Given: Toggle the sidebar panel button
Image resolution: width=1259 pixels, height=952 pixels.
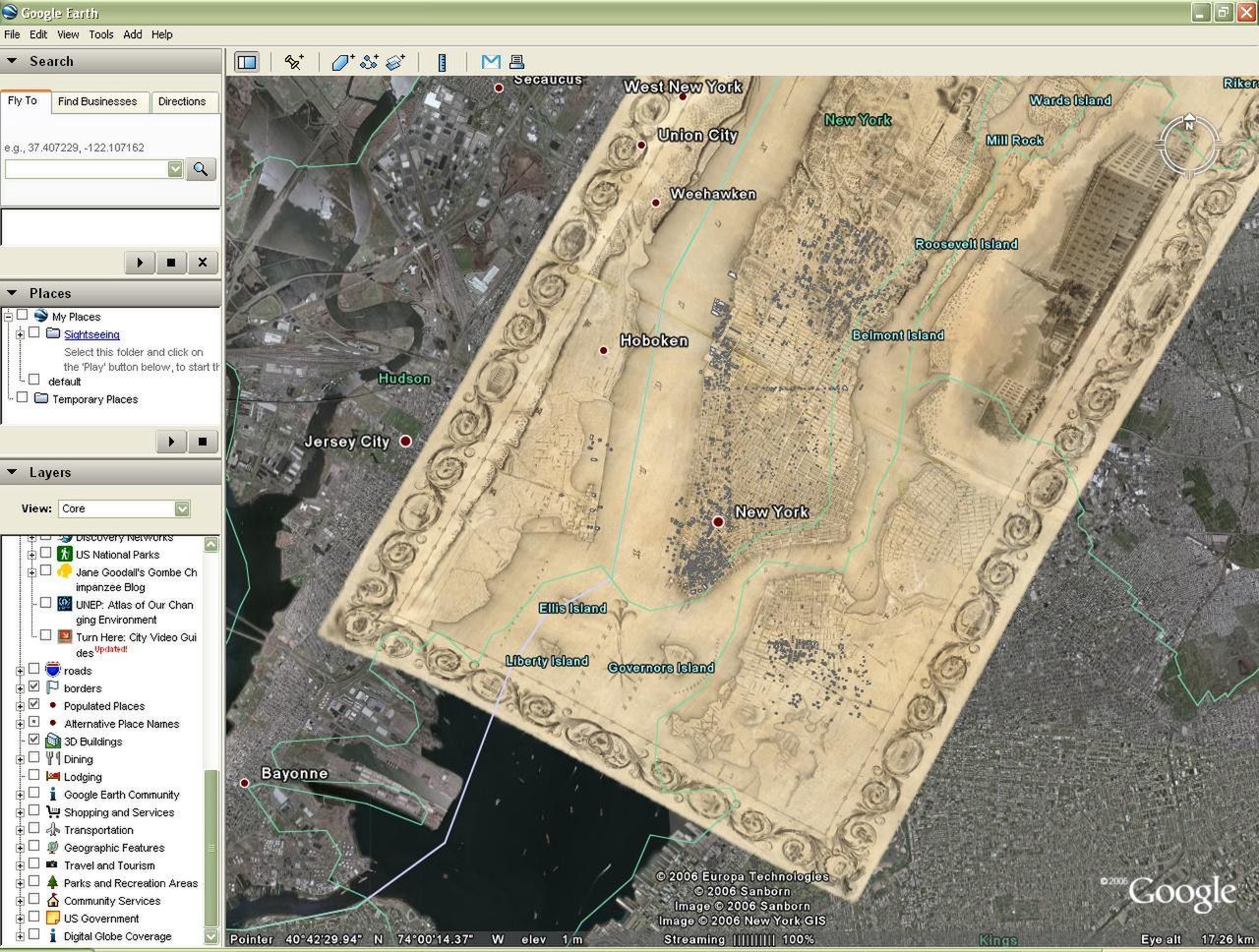Looking at the screenshot, I should (x=247, y=62).
